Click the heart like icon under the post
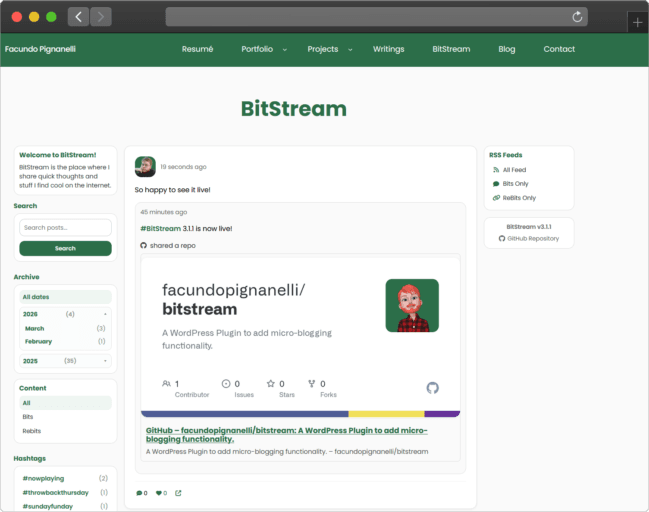This screenshot has height=512, width=649. pyautogui.click(x=159, y=493)
